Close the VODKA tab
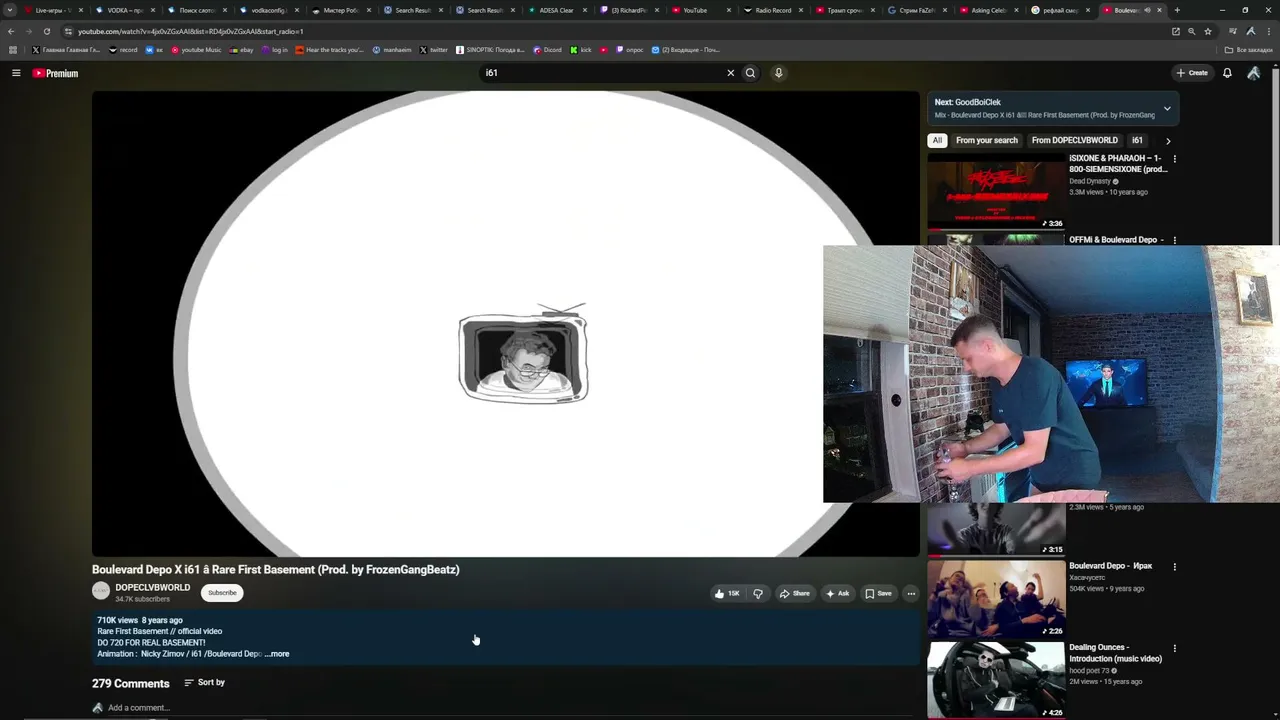1280x720 pixels. [x=153, y=10]
